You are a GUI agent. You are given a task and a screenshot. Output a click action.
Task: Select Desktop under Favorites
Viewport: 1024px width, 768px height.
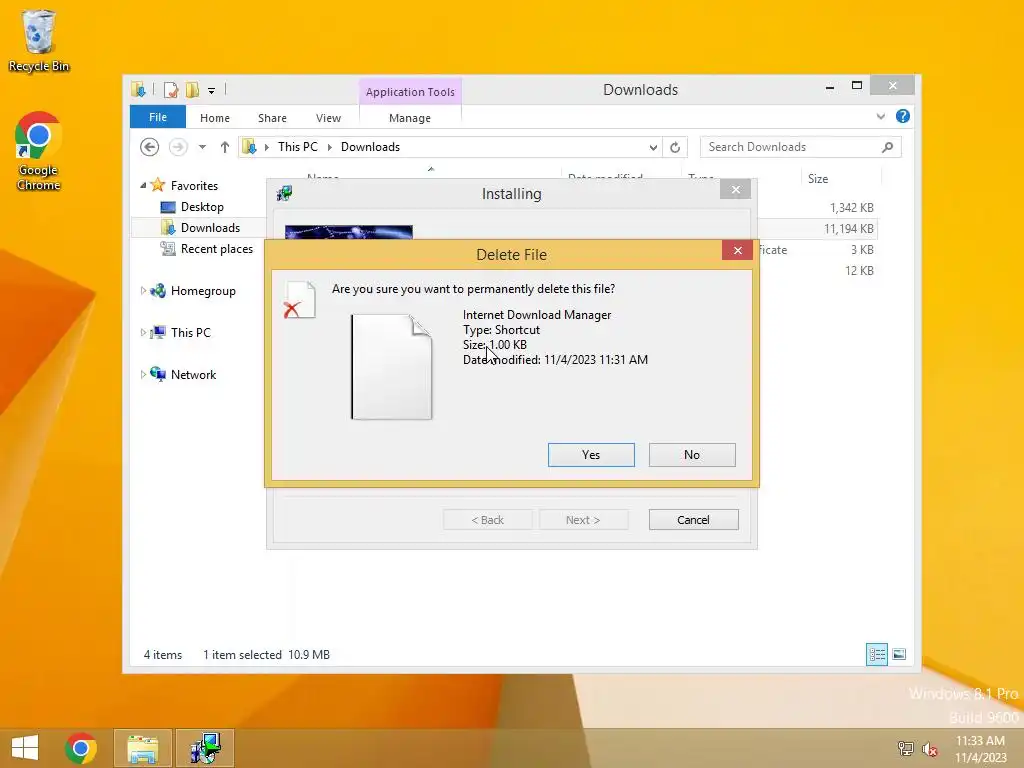click(x=202, y=207)
